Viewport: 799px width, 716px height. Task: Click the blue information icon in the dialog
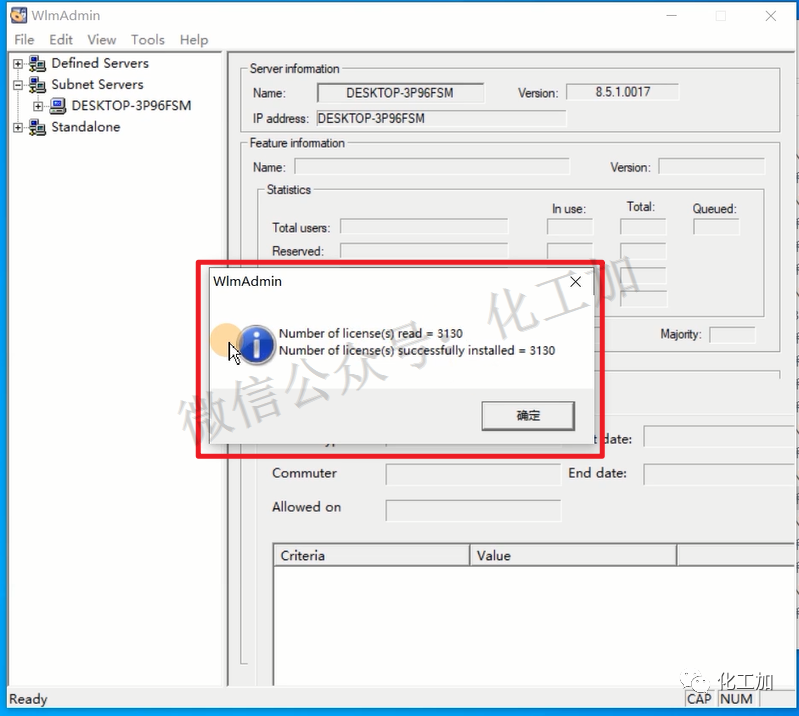coord(256,344)
